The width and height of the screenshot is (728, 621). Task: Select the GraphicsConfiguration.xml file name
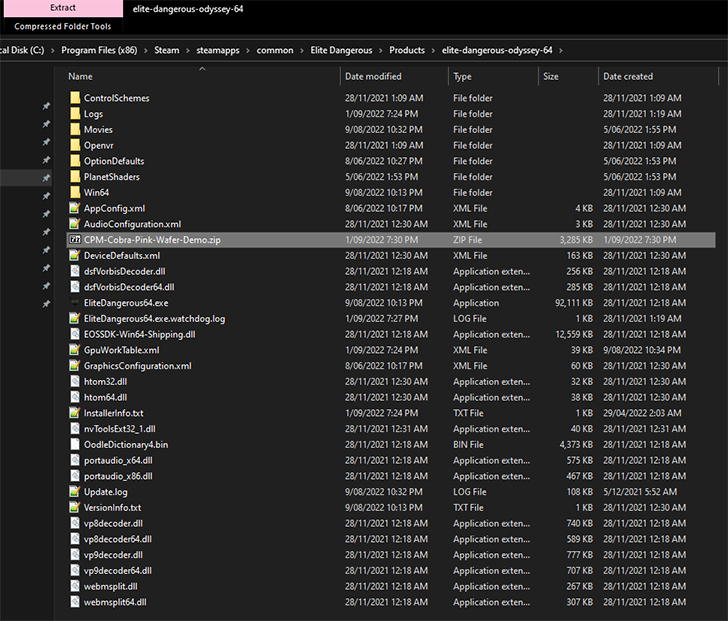[x=137, y=366]
